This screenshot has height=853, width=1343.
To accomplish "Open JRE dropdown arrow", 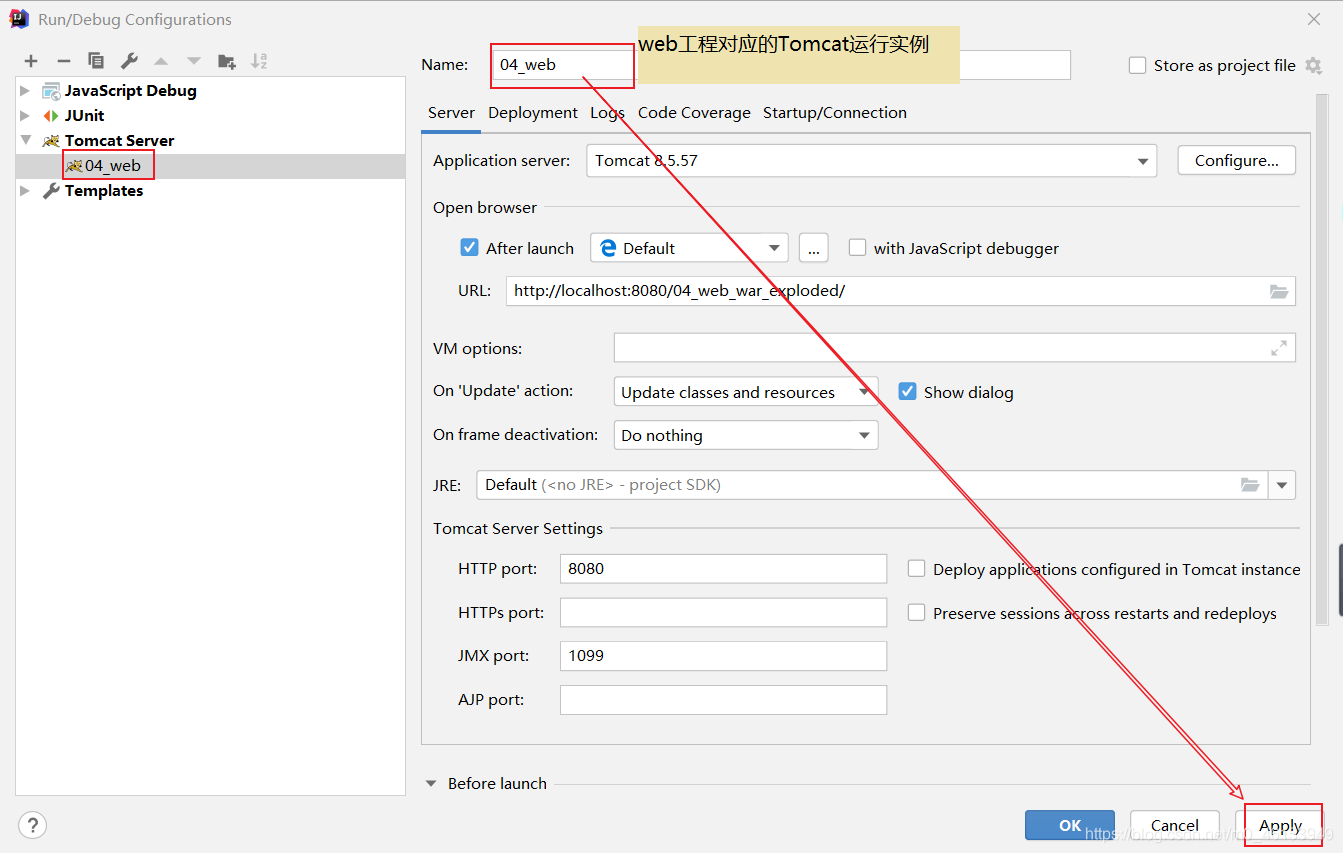I will click(1282, 485).
